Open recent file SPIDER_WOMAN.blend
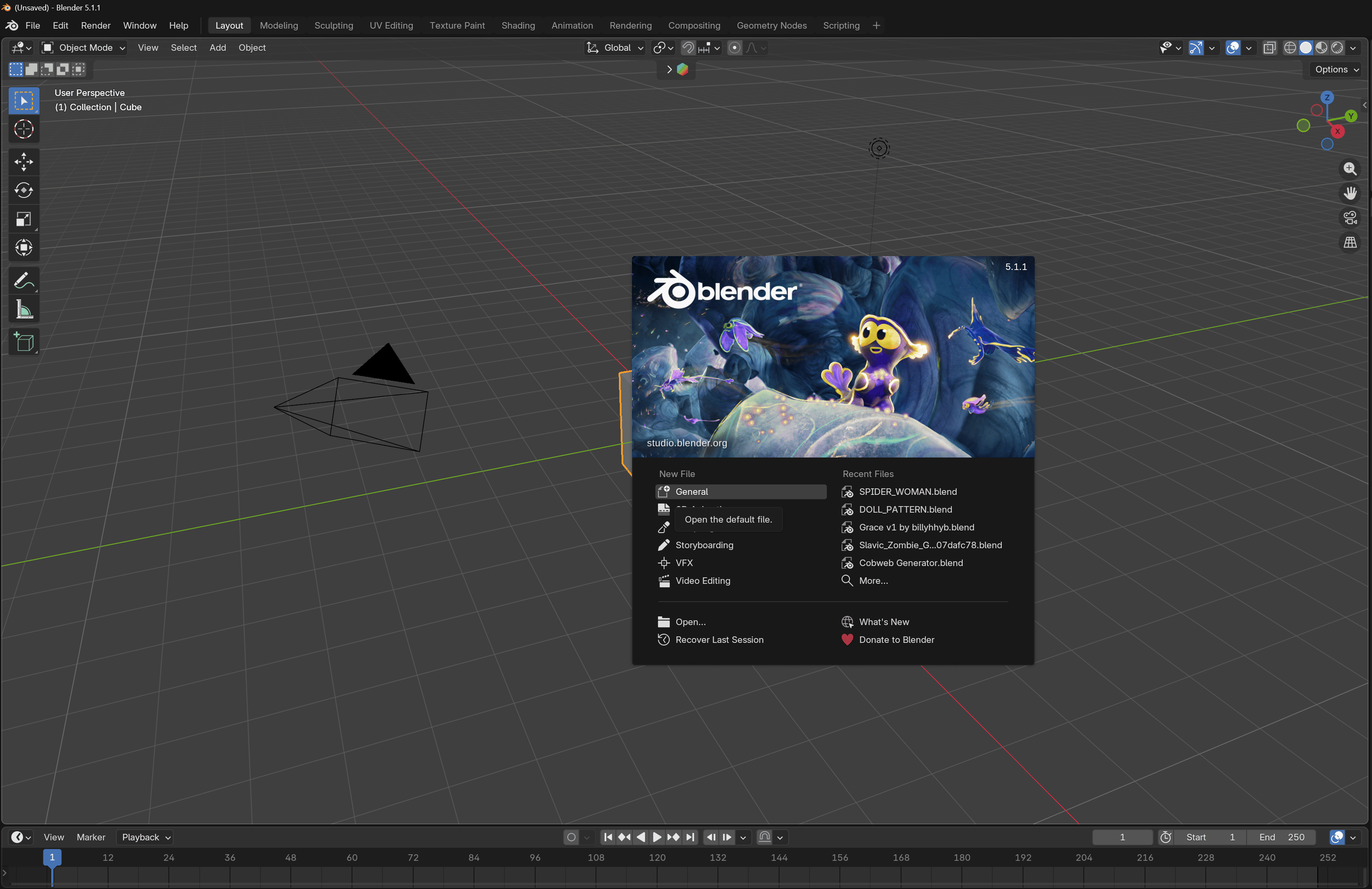 (924, 492)
